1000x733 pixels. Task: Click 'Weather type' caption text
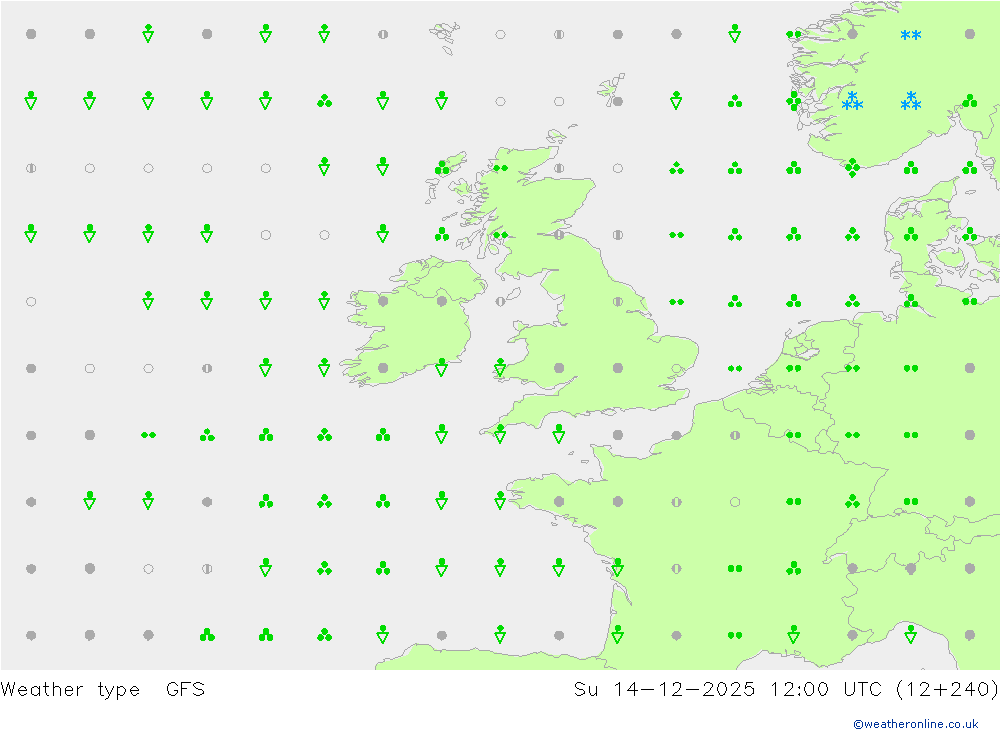point(70,690)
